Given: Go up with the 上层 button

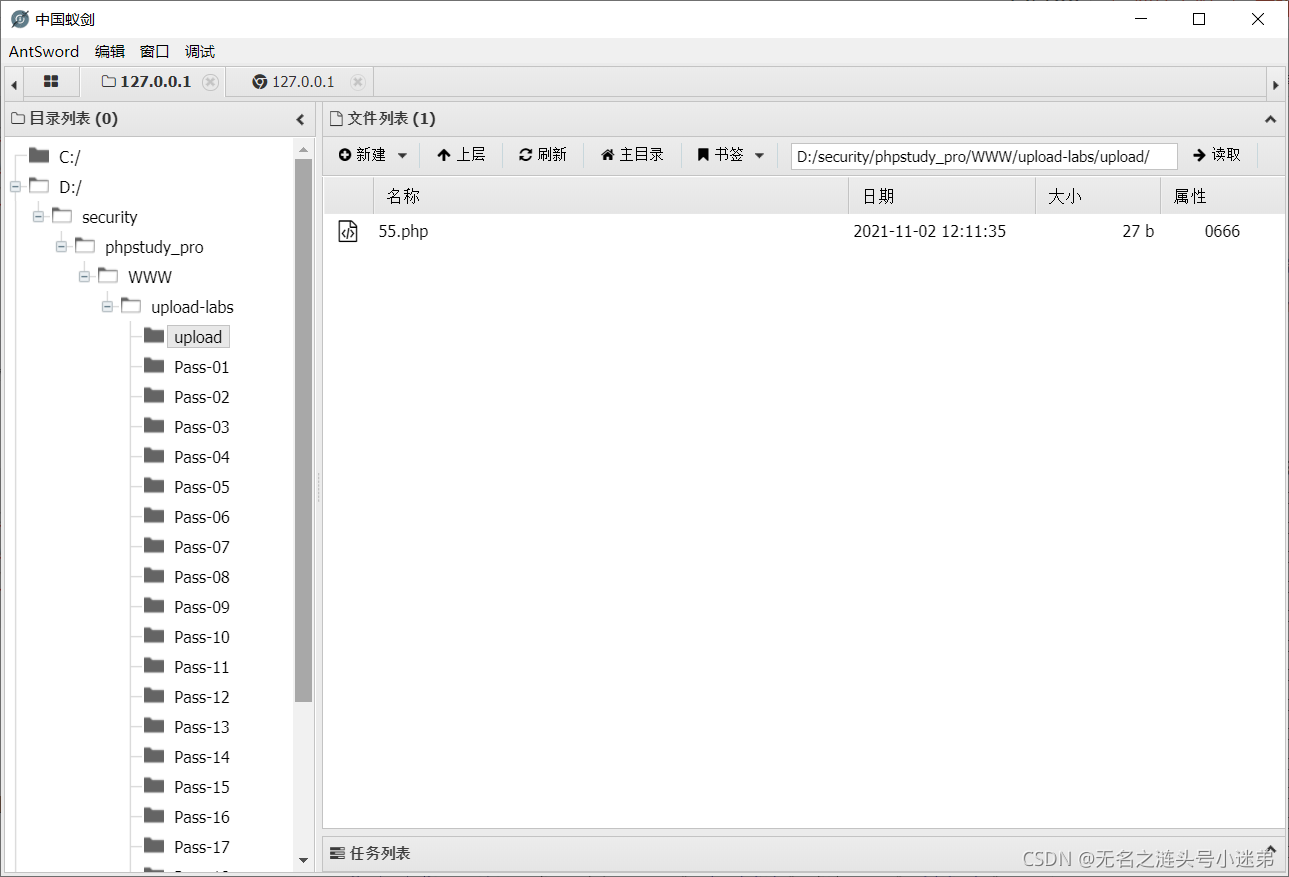Looking at the screenshot, I should (x=461, y=155).
